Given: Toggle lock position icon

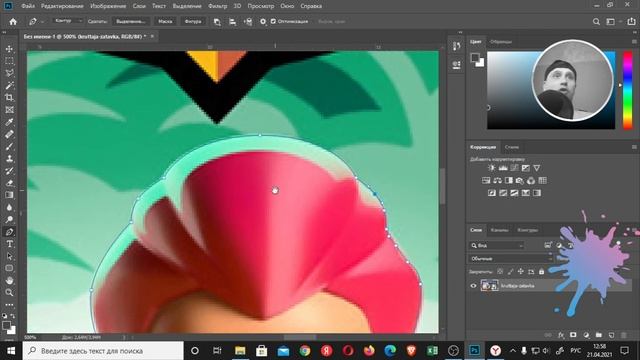Looking at the screenshot, I should coord(521,271).
